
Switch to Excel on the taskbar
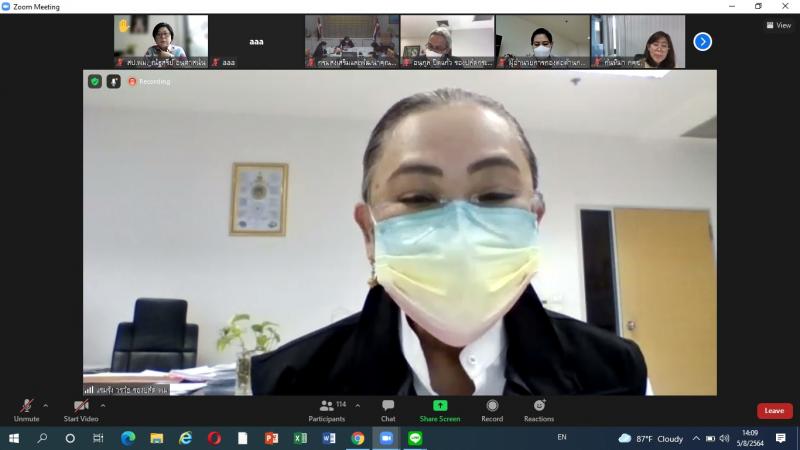click(x=300, y=438)
